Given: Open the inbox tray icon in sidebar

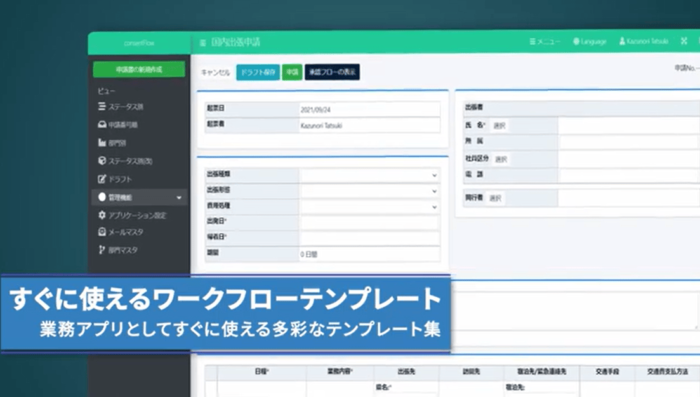Looking at the screenshot, I should (x=102, y=125).
